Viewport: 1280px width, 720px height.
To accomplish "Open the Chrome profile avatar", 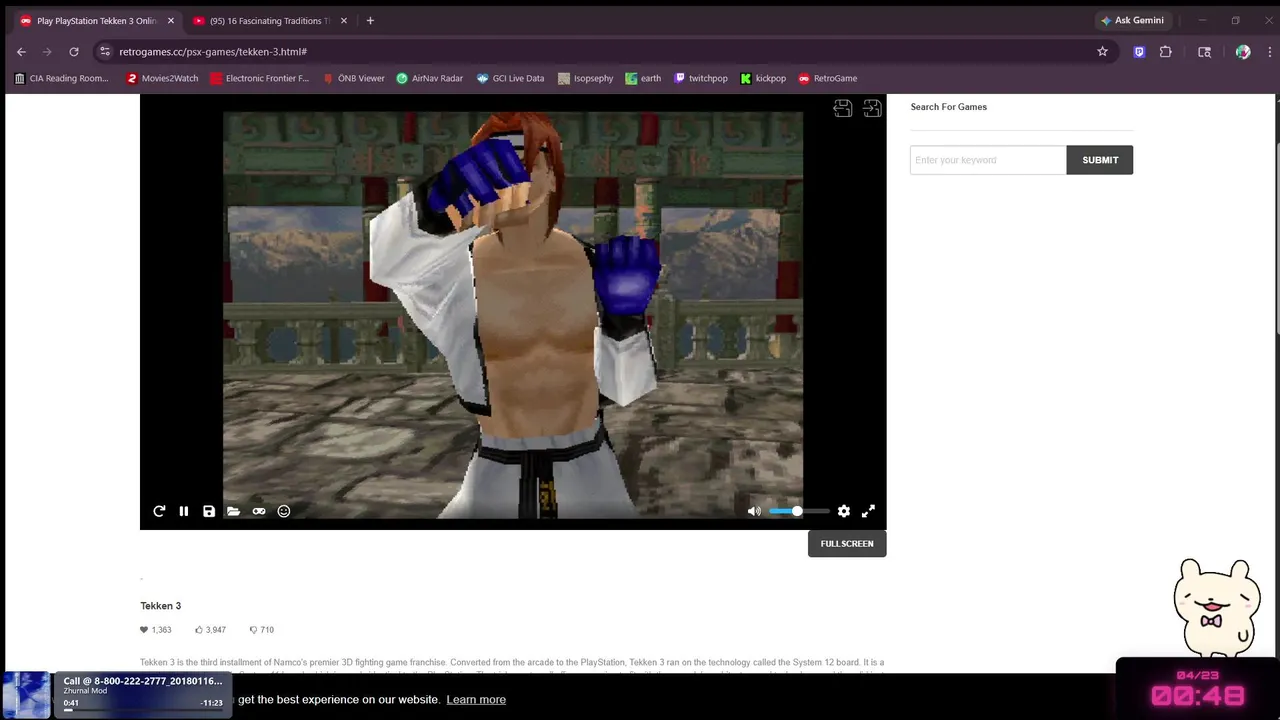I will [x=1243, y=52].
